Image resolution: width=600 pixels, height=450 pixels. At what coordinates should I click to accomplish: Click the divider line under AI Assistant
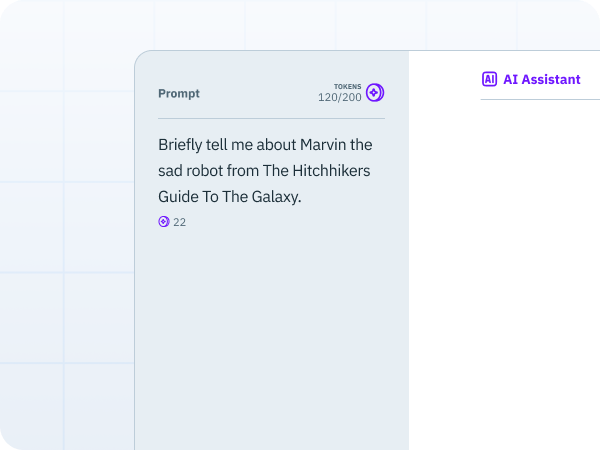coord(540,99)
